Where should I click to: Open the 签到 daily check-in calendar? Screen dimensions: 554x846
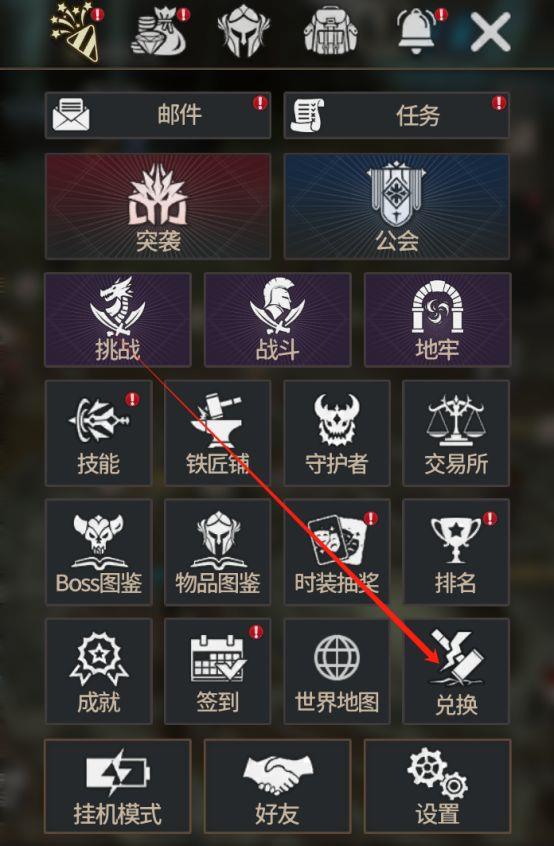217,671
